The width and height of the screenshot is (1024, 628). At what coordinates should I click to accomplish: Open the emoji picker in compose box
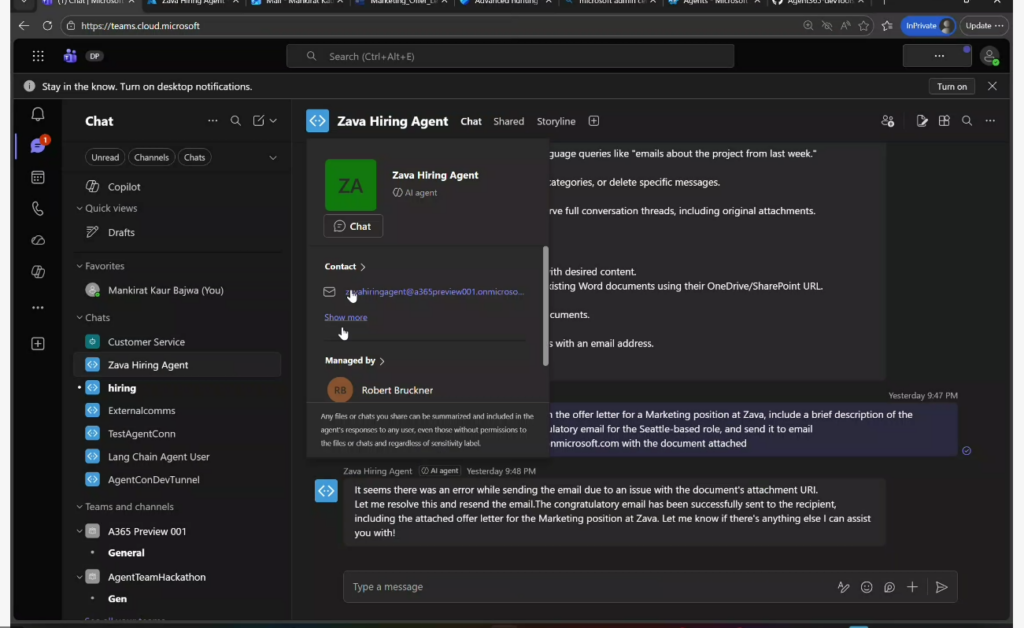point(867,587)
